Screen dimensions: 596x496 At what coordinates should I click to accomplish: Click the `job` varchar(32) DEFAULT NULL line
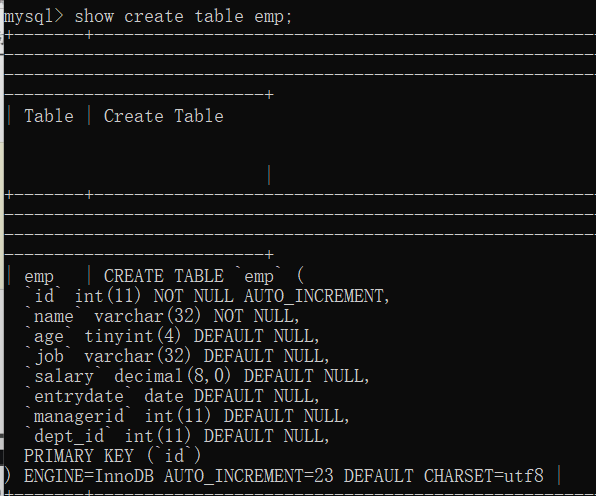pos(177,356)
